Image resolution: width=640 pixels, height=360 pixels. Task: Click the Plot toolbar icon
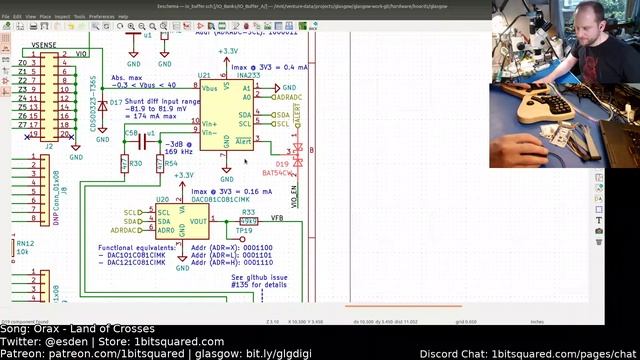[x=44, y=26]
